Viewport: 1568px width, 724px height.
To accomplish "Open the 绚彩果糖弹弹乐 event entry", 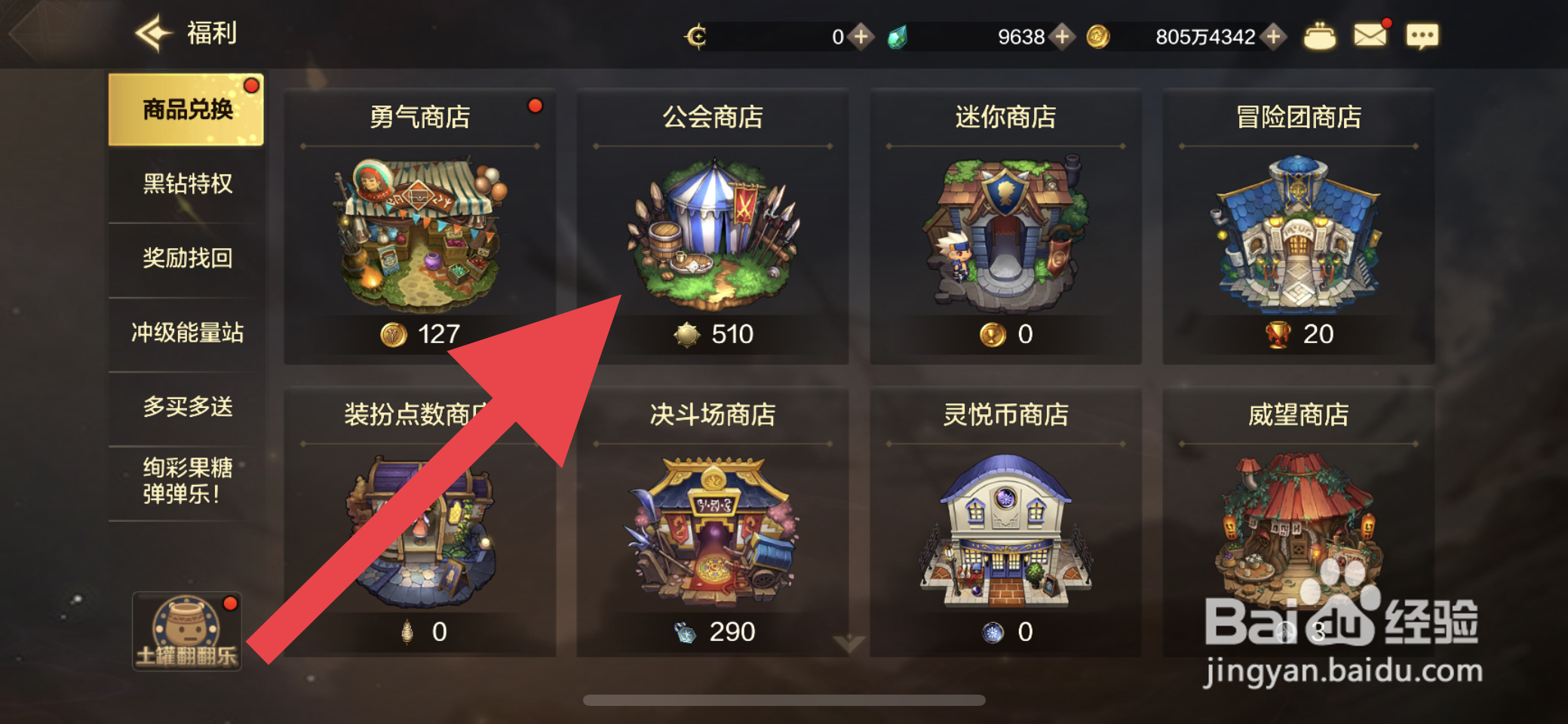I will coord(187,481).
